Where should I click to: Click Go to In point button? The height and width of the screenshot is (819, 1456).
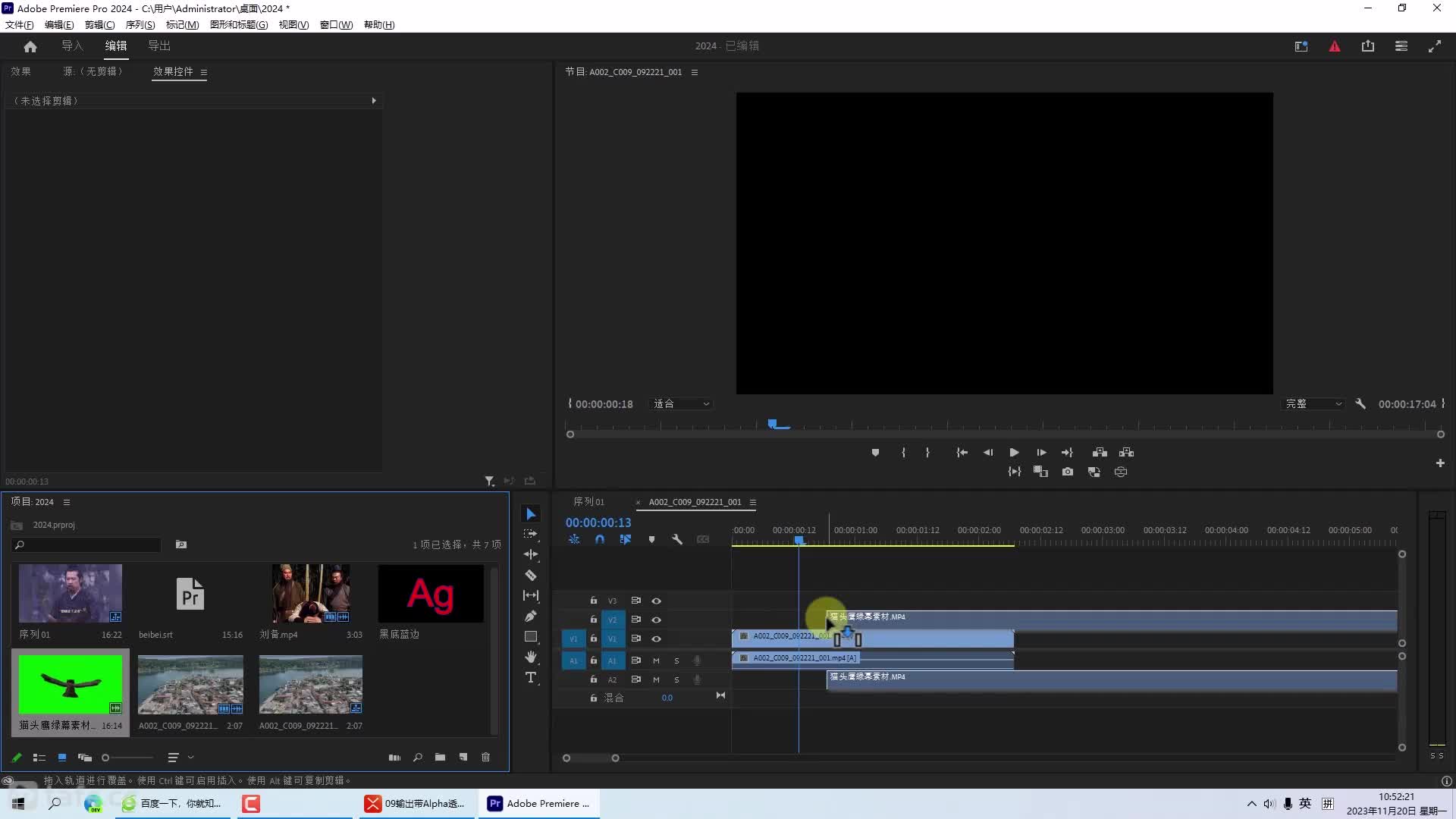click(962, 452)
